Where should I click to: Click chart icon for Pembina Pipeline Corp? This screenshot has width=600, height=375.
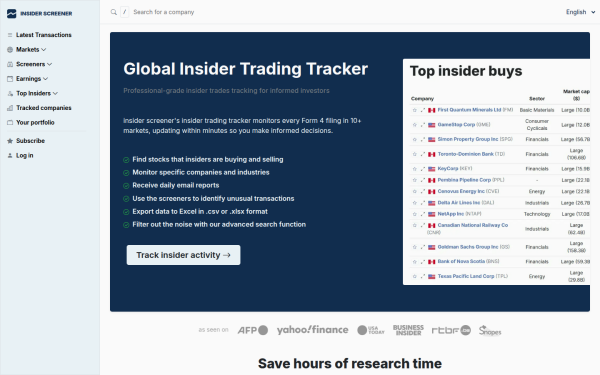(x=423, y=180)
